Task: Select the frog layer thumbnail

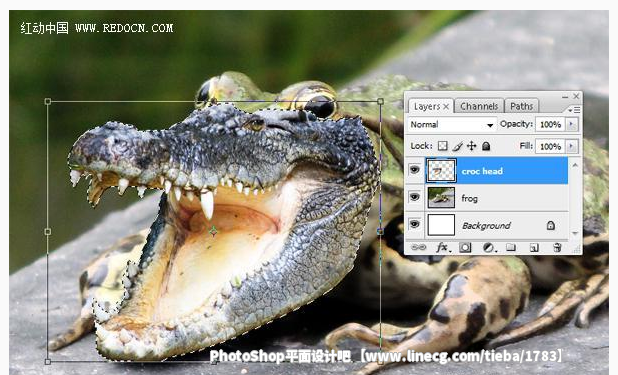Action: click(441, 198)
